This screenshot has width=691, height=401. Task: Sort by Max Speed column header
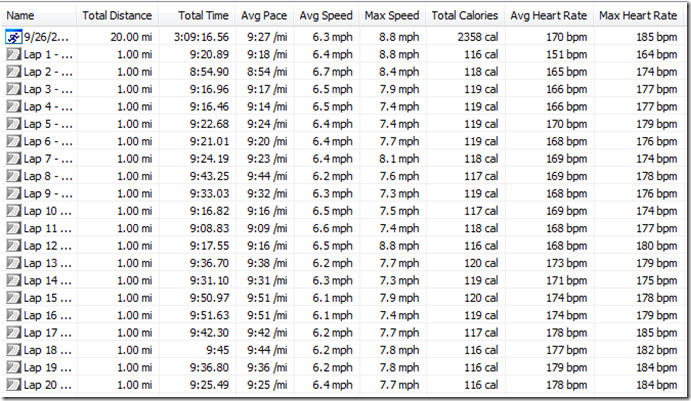tap(391, 17)
